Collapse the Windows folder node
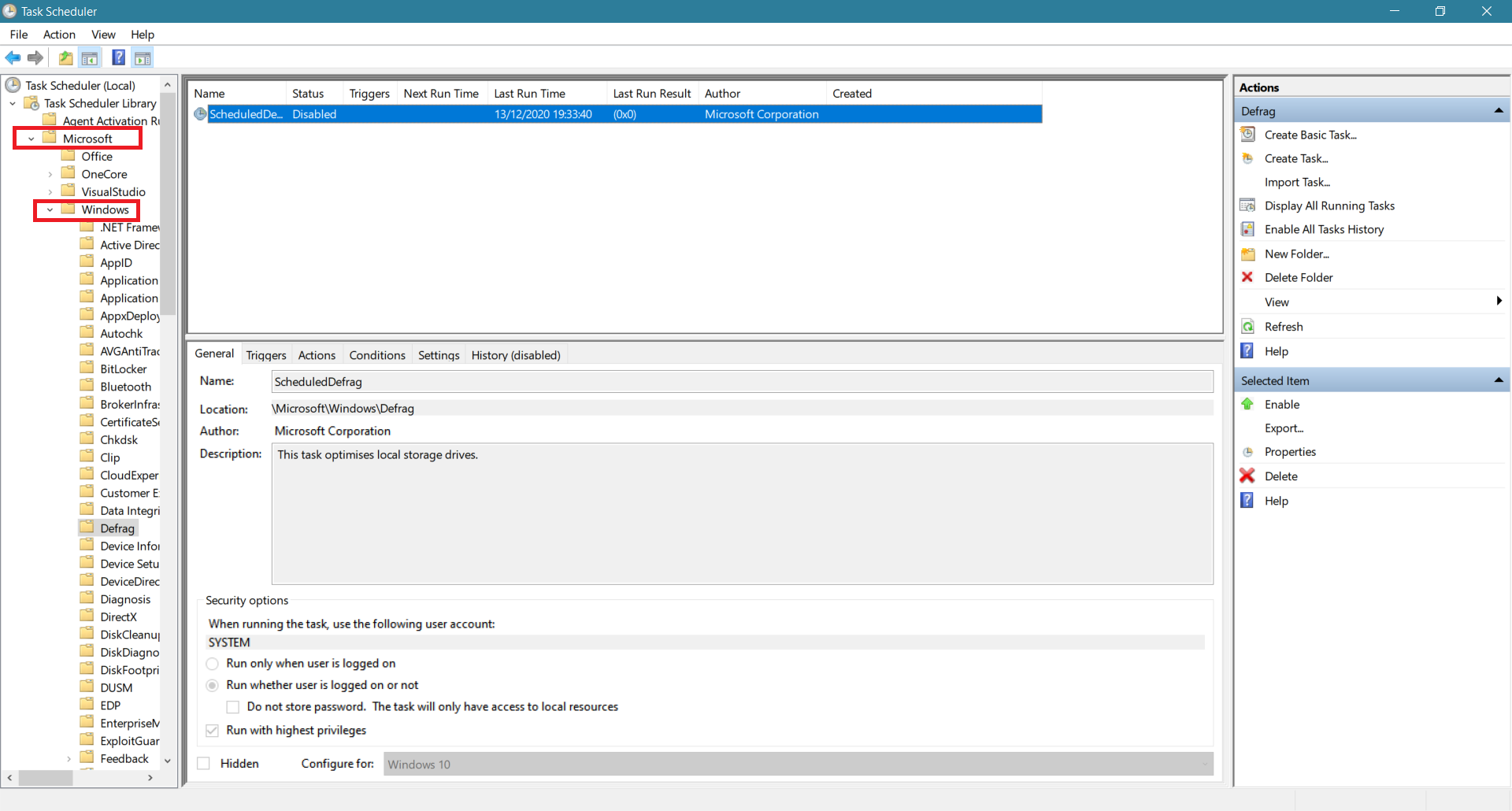The width and height of the screenshot is (1512, 811). coord(50,209)
